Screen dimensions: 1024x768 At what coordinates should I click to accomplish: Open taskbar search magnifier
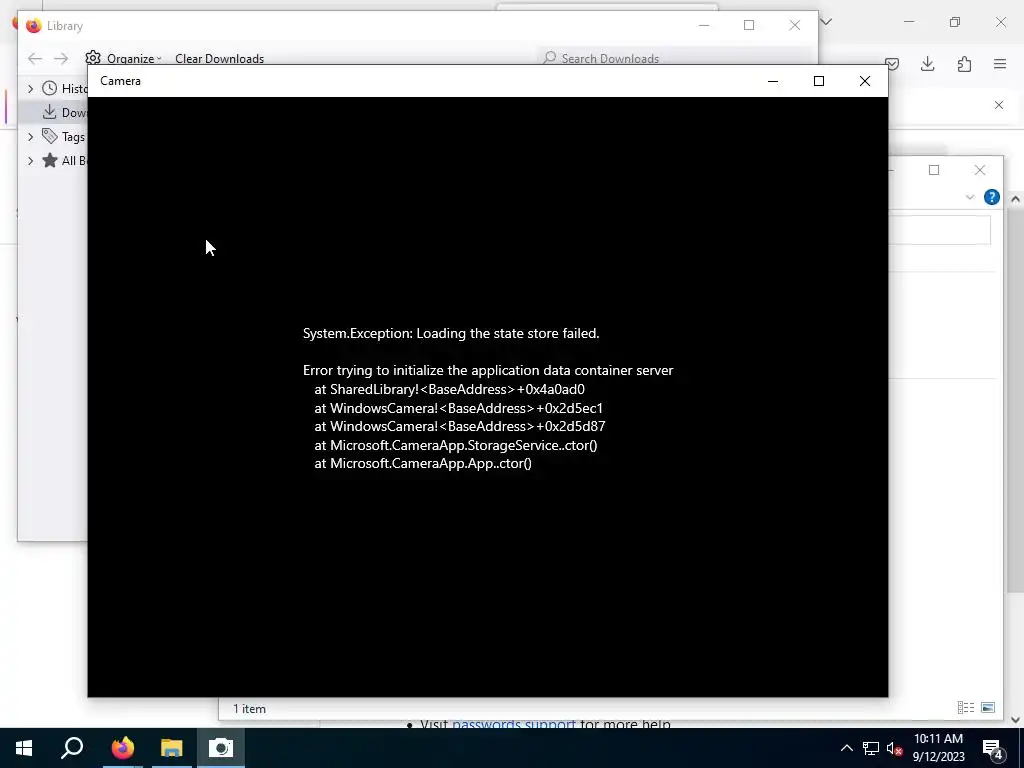(x=72, y=748)
